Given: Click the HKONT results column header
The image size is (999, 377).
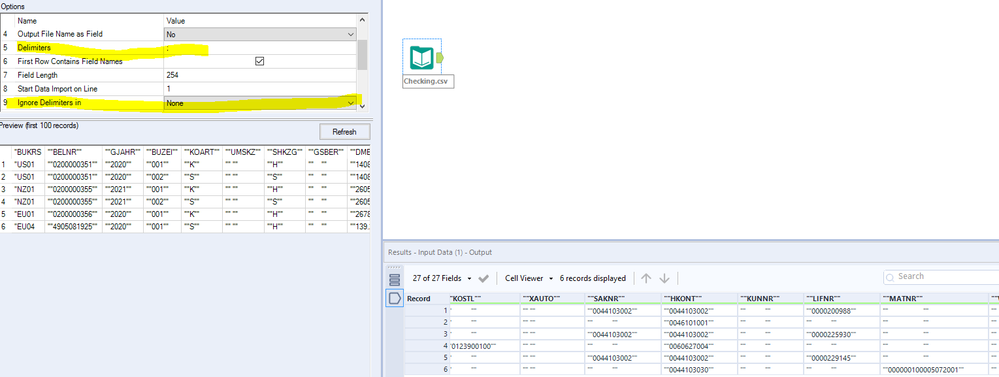Looking at the screenshot, I should tap(700, 298).
